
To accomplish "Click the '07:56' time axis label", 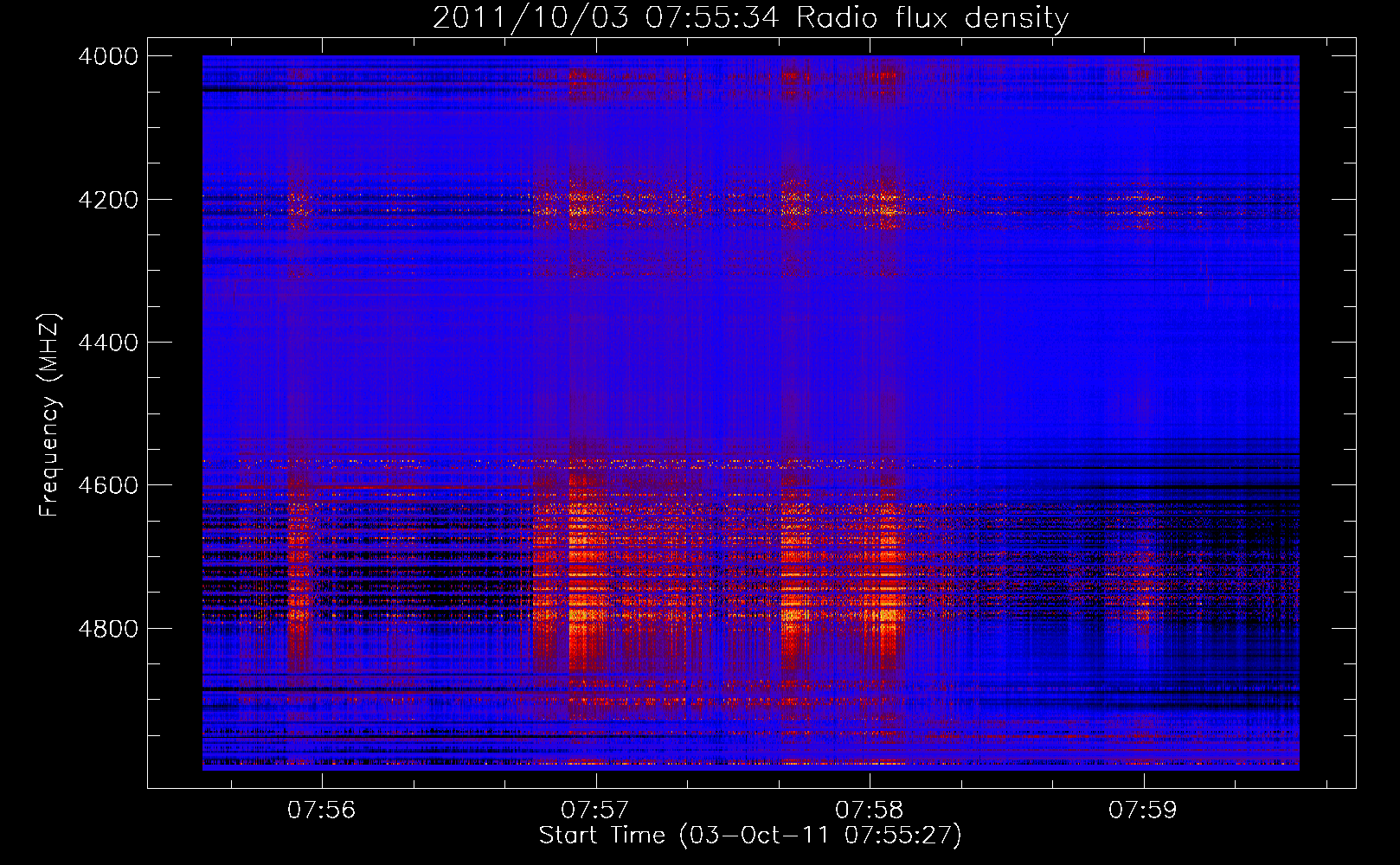I will click(x=322, y=811).
